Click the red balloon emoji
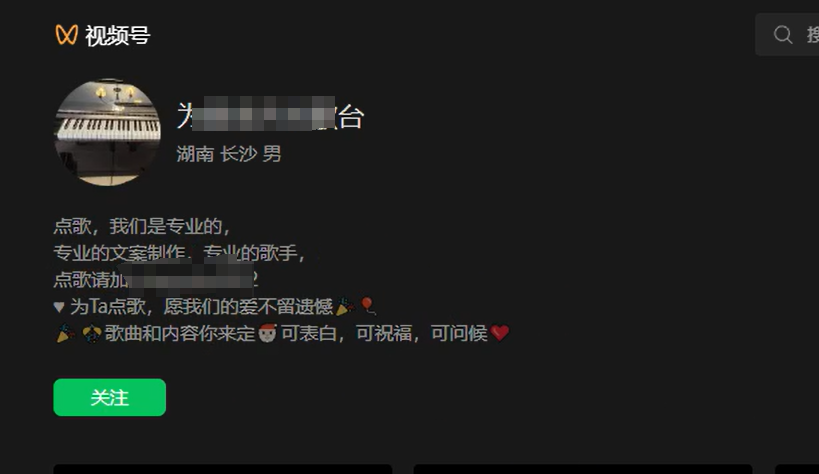This screenshot has height=474, width=819. coord(368,306)
